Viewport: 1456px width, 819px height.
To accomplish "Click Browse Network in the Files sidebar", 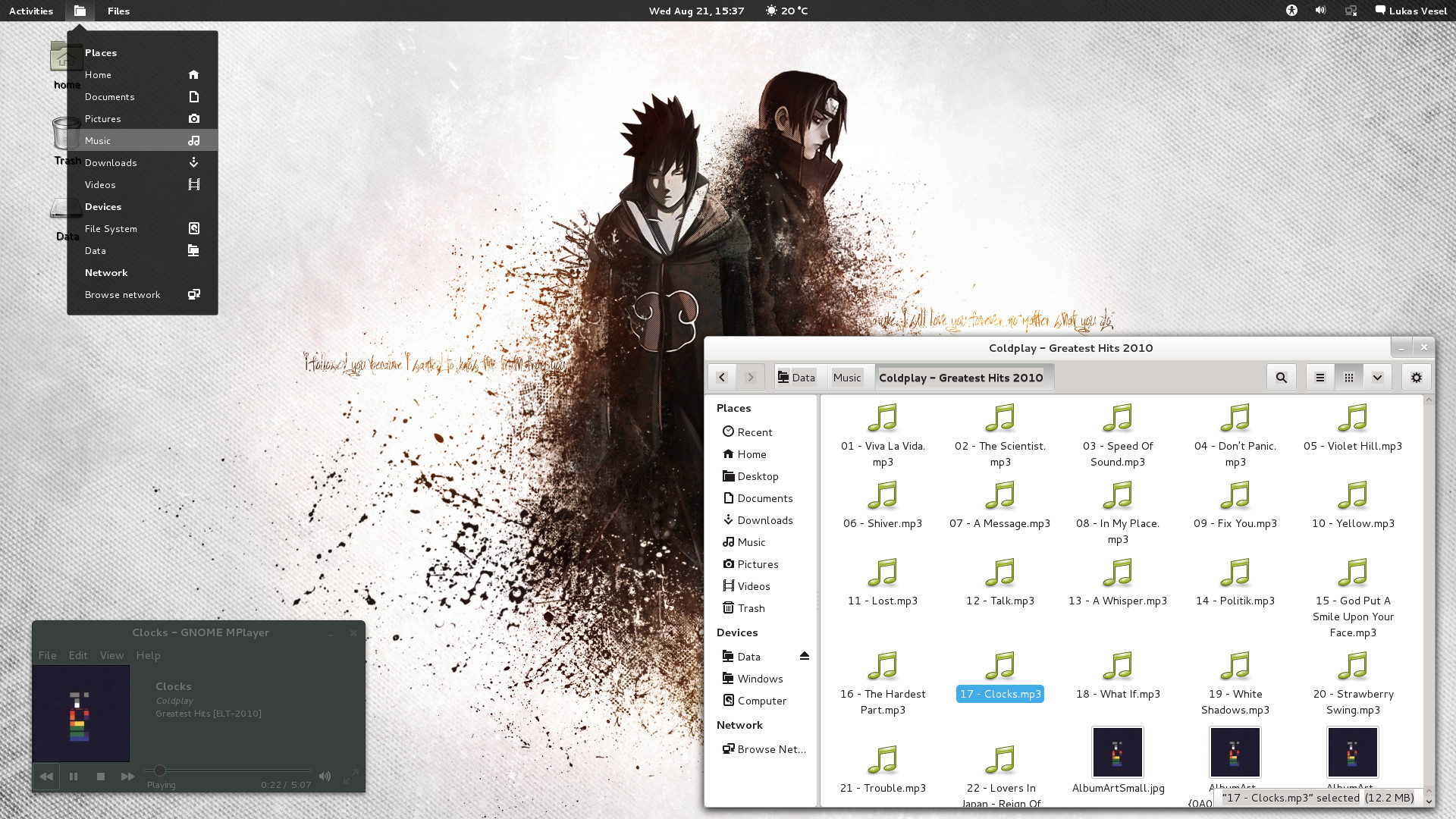I will (761, 748).
